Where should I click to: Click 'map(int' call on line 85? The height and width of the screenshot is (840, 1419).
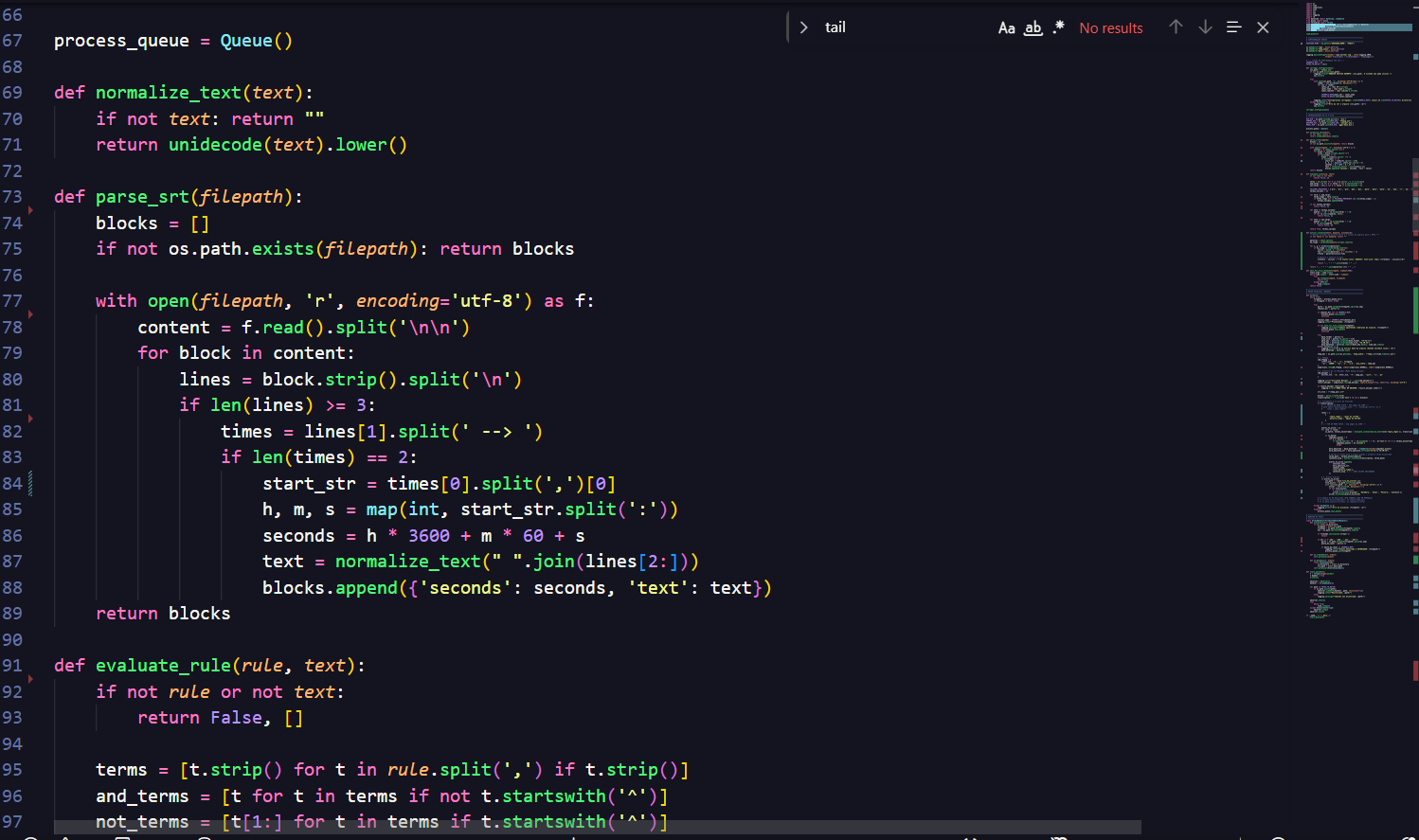pyautogui.click(x=403, y=509)
